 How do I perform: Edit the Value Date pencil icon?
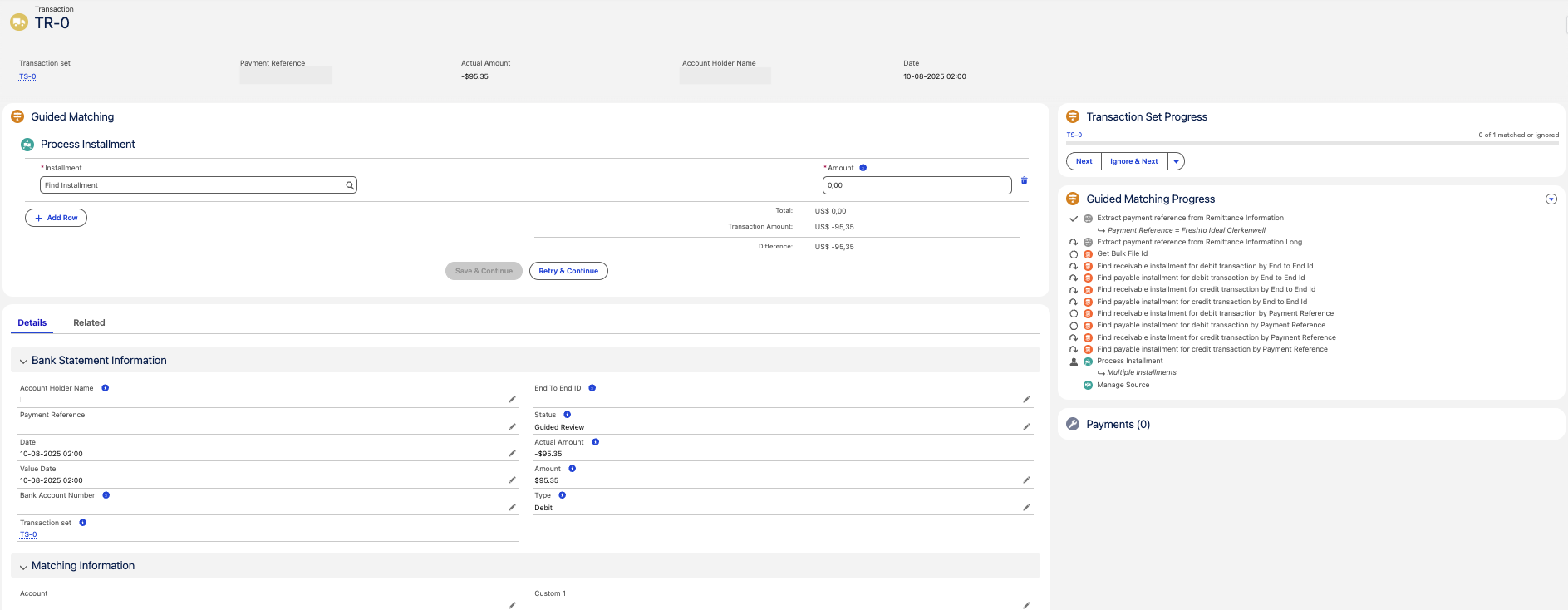512,480
